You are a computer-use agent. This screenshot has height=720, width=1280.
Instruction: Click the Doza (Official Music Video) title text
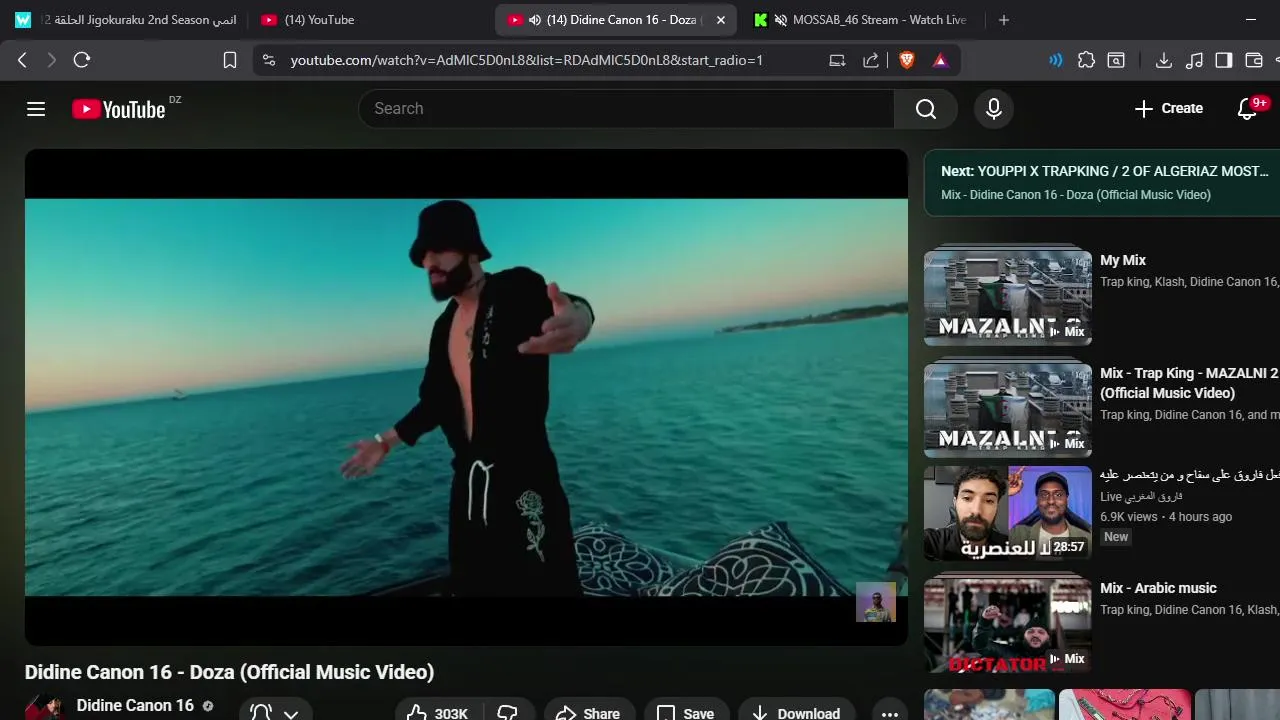pyautogui.click(x=229, y=672)
